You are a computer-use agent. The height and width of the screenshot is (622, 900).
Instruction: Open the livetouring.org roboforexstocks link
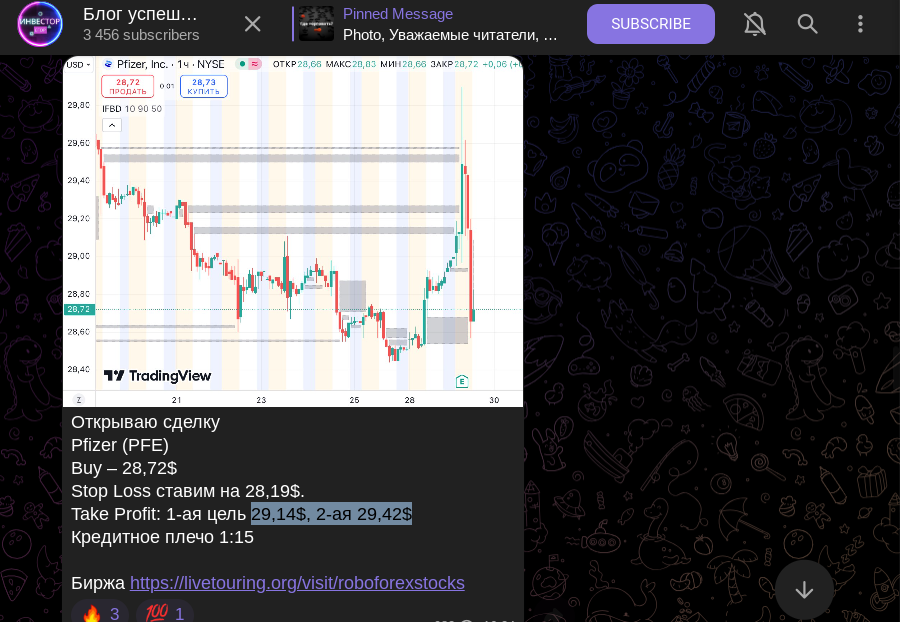tap(297, 583)
